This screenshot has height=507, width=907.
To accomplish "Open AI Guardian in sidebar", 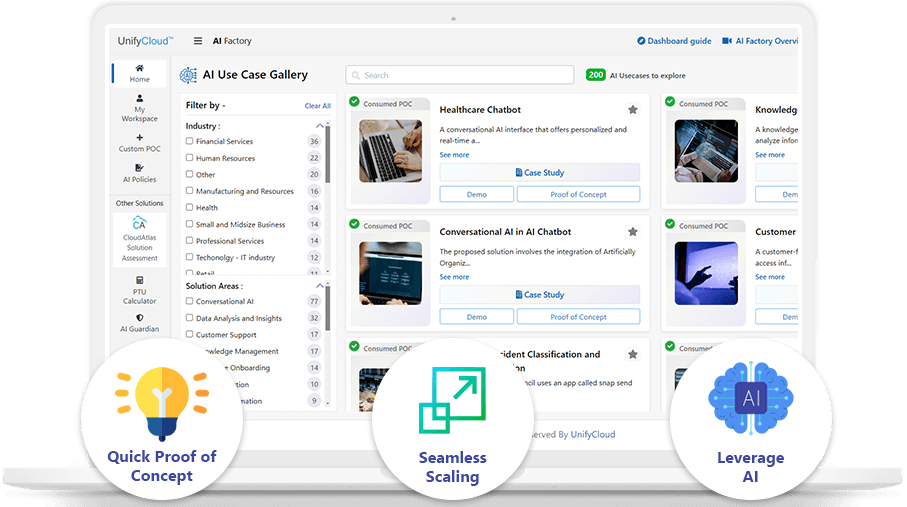I will pos(139,323).
